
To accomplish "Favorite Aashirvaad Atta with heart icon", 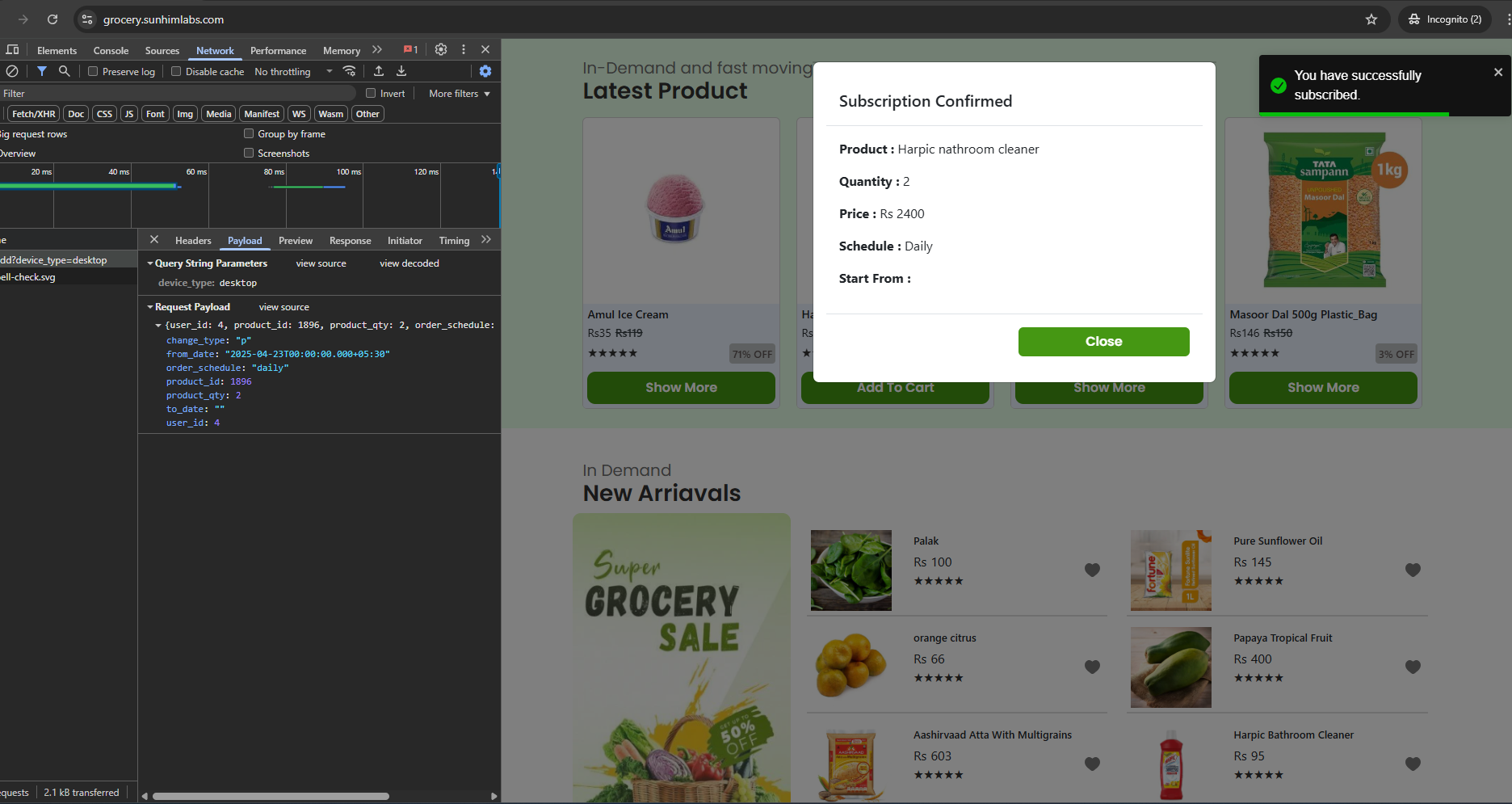I will 1092,764.
